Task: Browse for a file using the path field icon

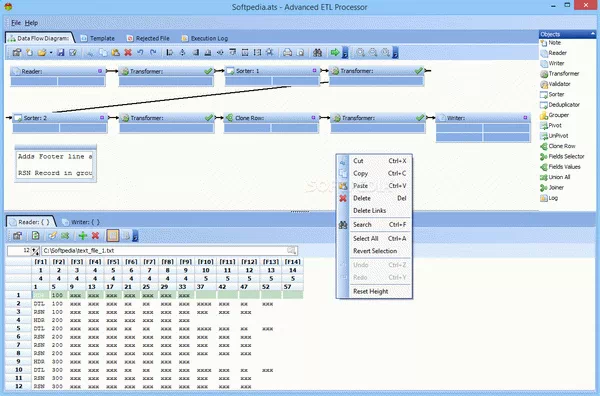Action: click(x=292, y=251)
